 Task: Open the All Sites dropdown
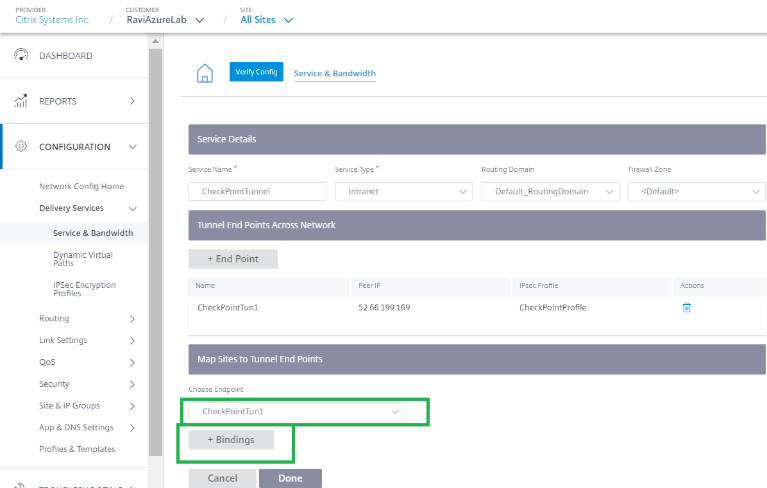click(267, 20)
